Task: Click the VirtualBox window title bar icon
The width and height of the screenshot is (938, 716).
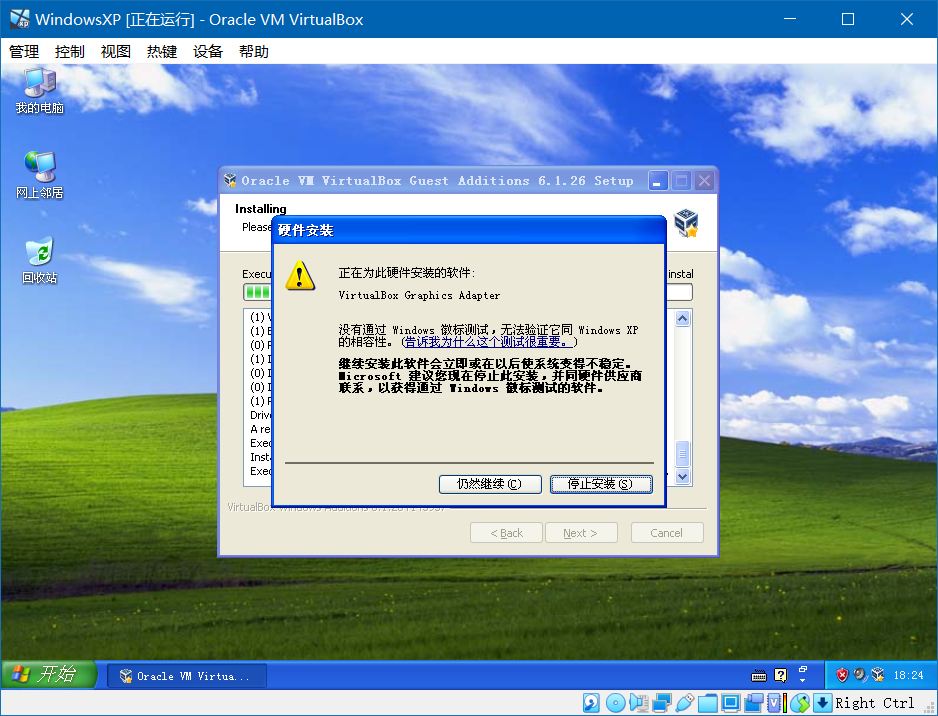Action: pos(20,19)
